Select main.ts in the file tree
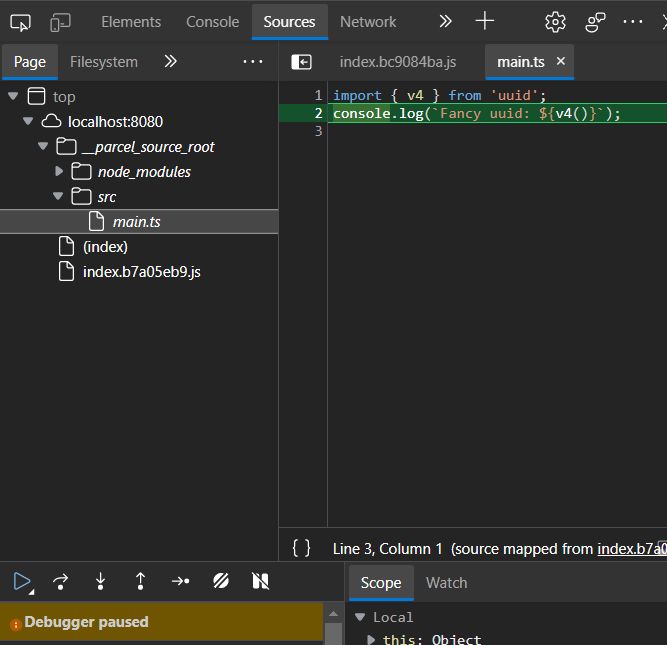Viewport: 667px width, 645px height. pos(139,222)
